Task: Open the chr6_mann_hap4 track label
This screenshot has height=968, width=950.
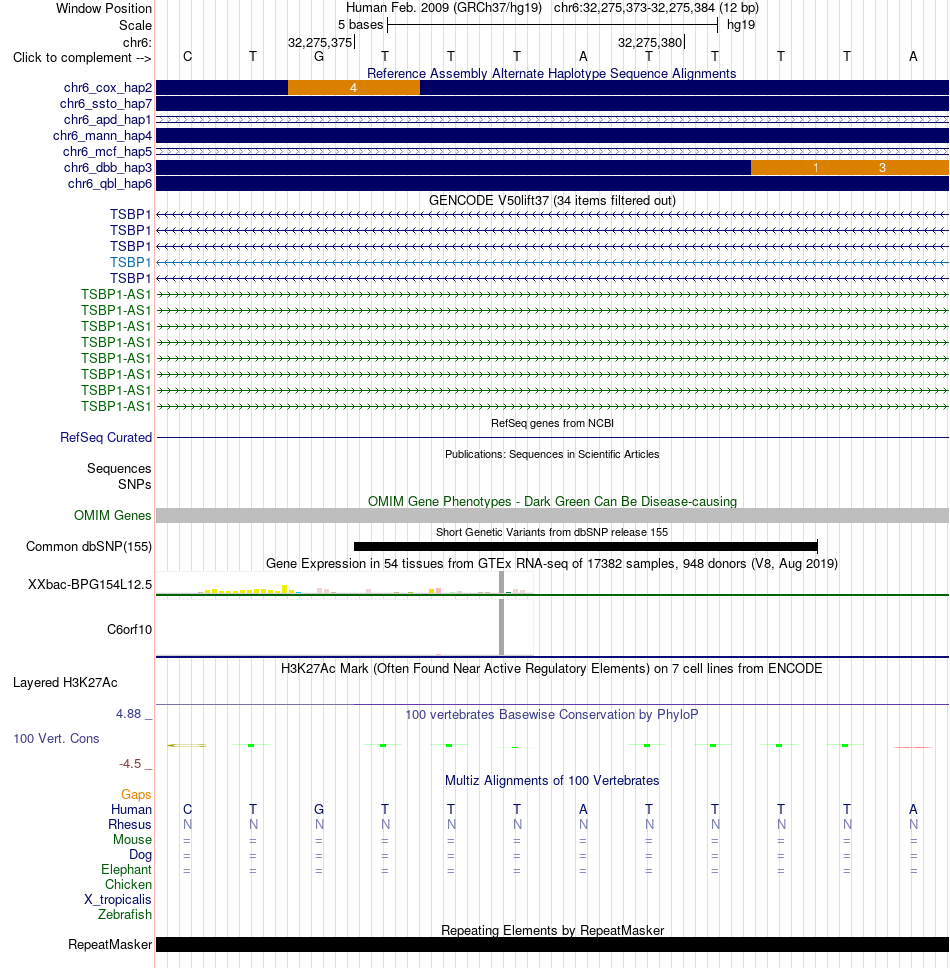Action: [x=102, y=136]
